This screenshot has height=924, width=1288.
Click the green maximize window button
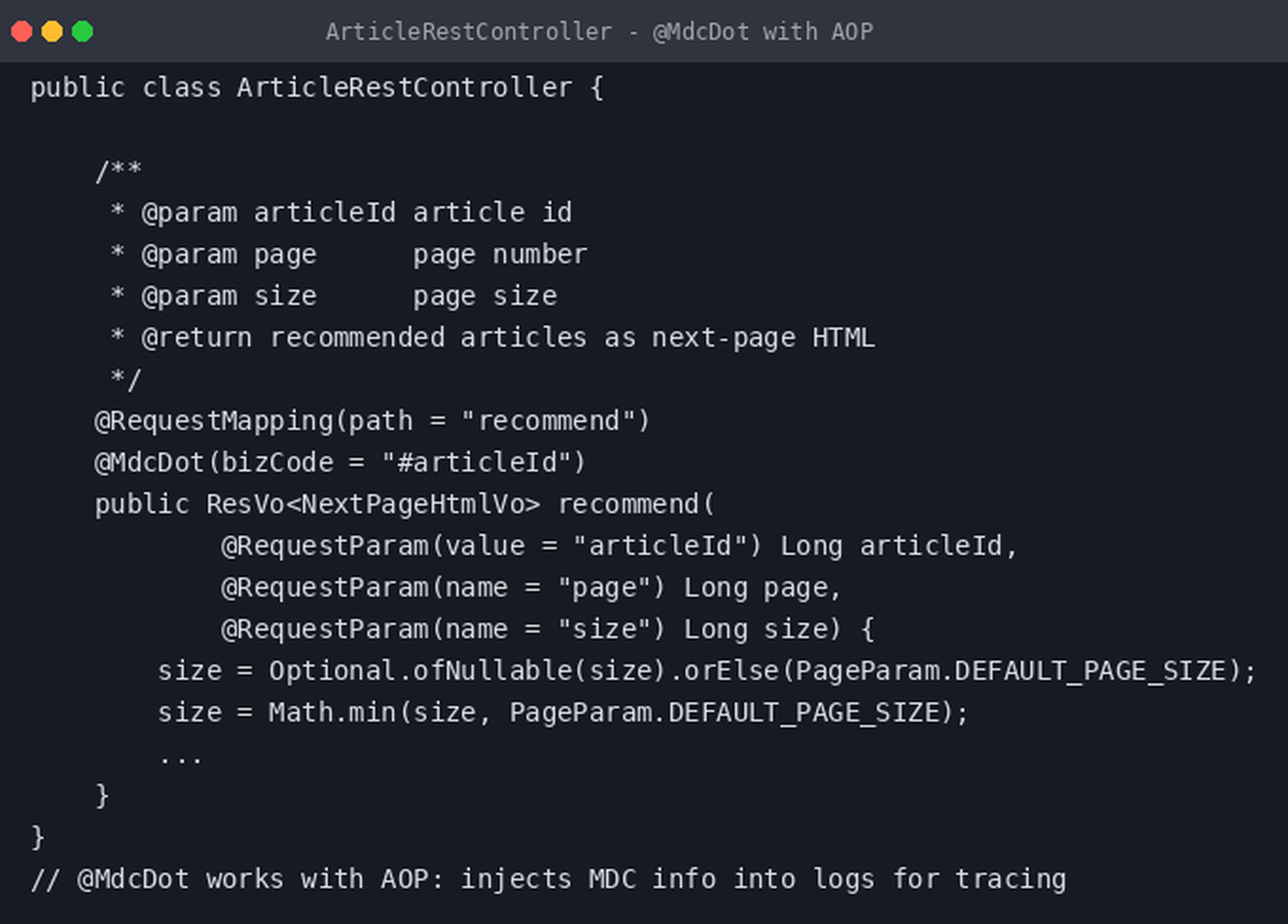pos(82,31)
